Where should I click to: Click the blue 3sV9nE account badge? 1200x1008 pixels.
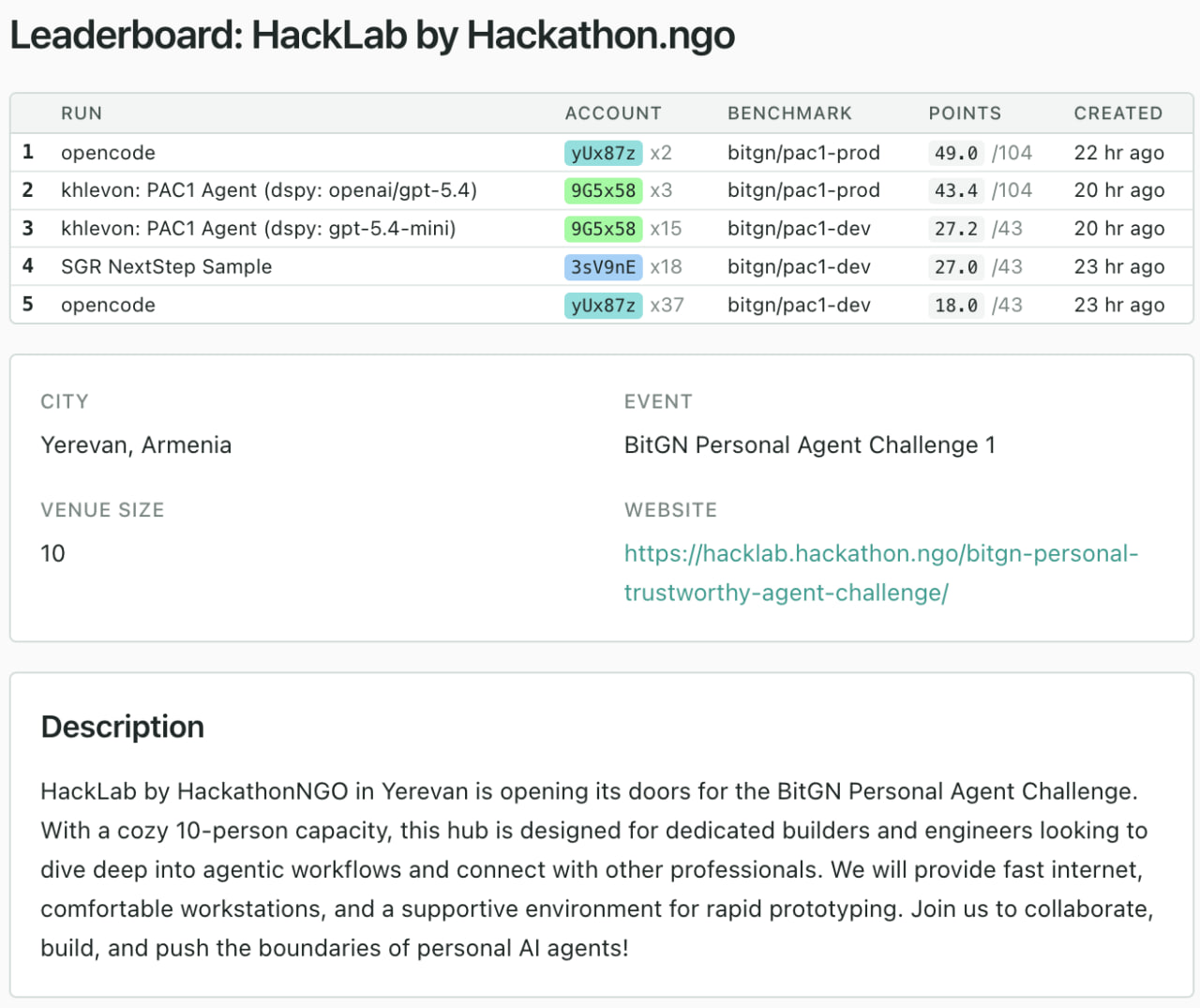pos(603,267)
